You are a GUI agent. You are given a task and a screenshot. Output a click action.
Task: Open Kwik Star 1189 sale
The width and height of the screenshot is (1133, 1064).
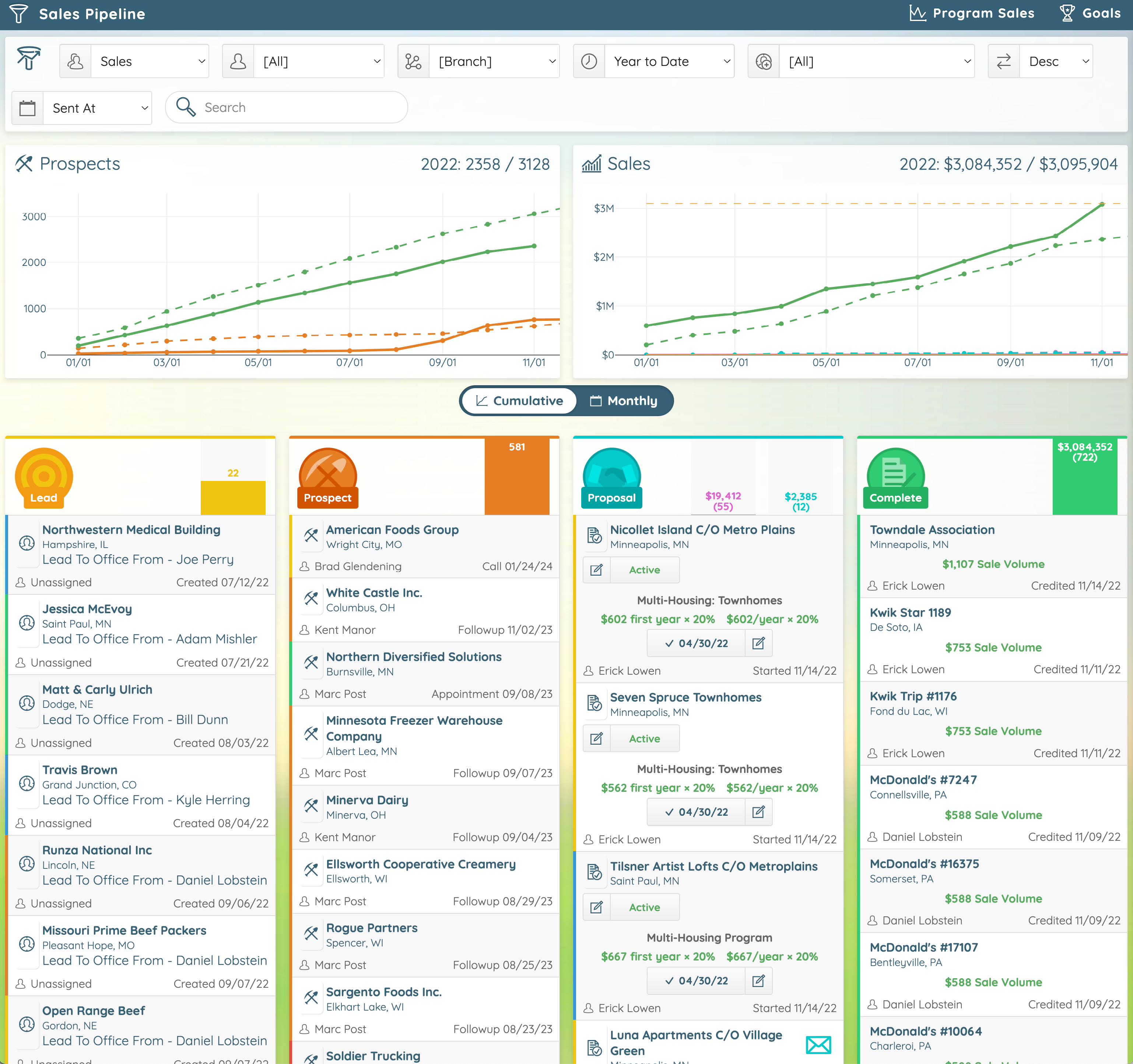[x=910, y=612]
